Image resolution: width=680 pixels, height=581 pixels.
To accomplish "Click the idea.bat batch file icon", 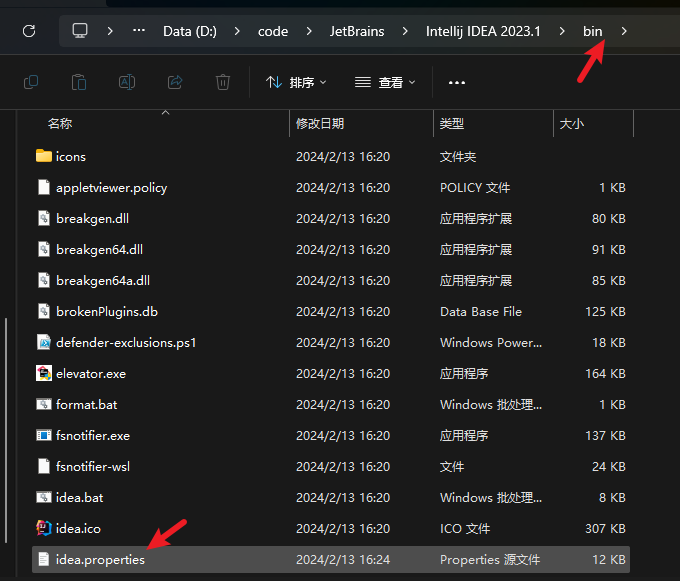I will point(44,497).
